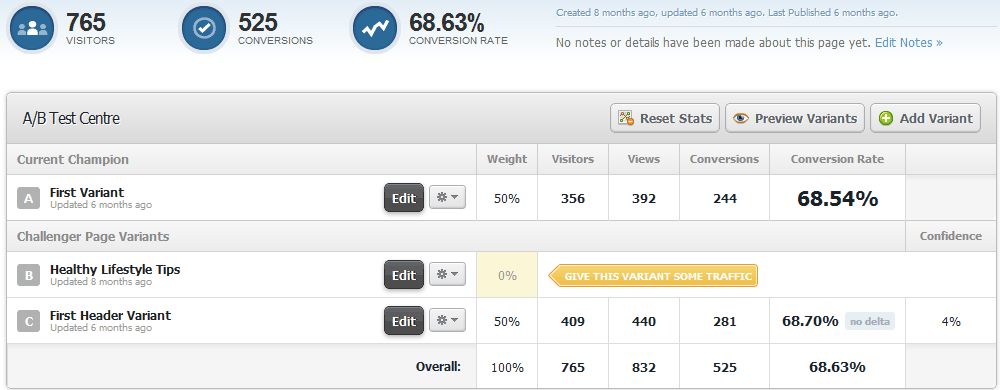This screenshot has height=390, width=1000.
Task: Click the conversion rate chart icon
Action: click(x=375, y=29)
